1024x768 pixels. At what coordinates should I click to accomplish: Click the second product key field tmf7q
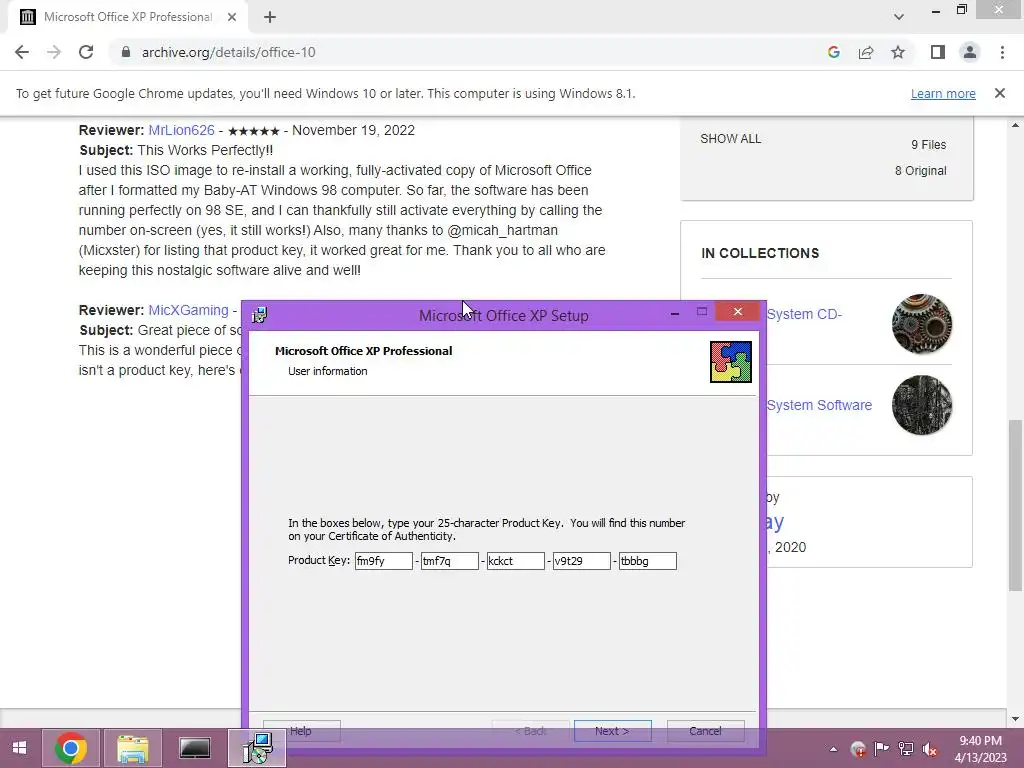pos(449,561)
